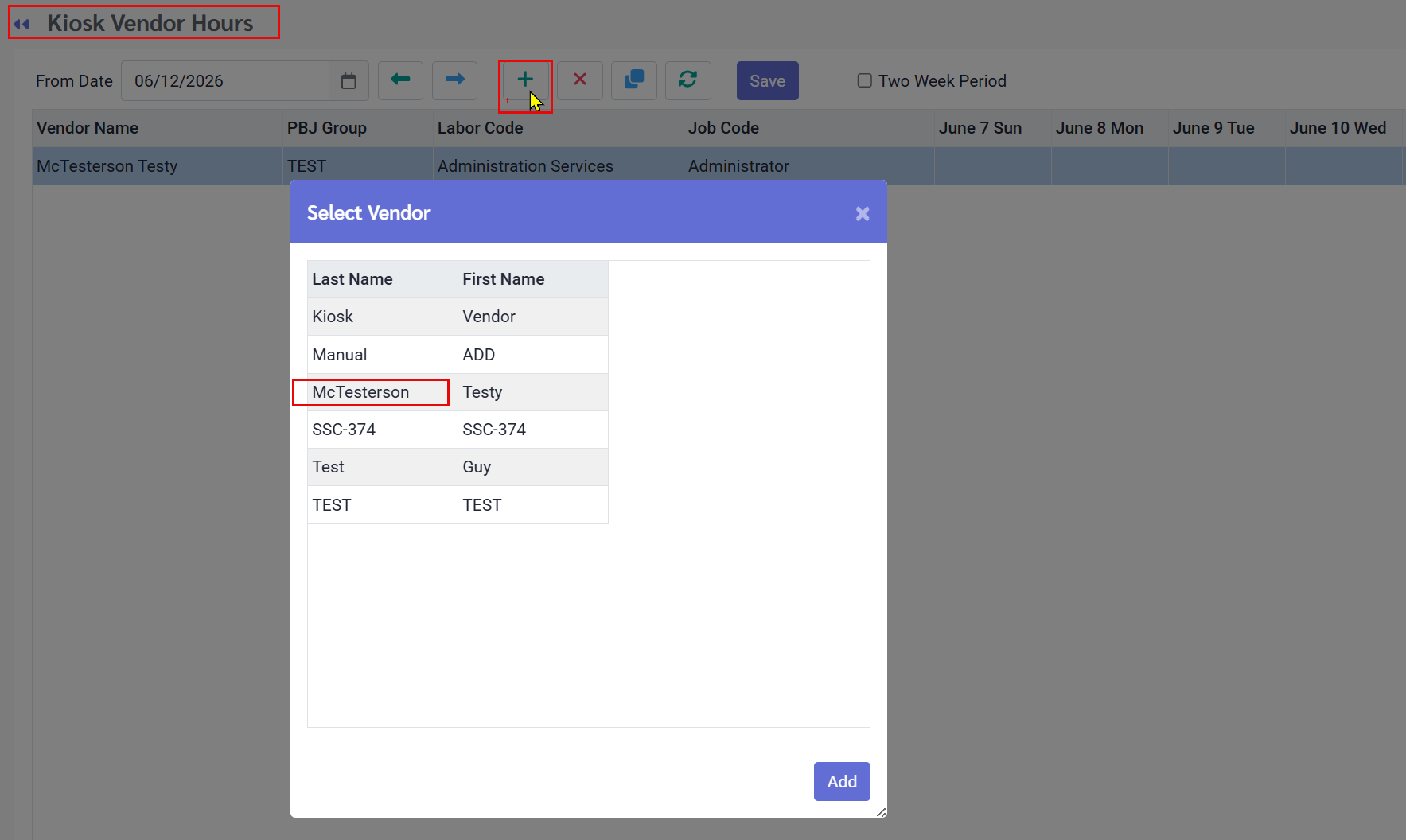The image size is (1406, 840).
Task: Click the Administration Services cell
Action: coord(559,166)
